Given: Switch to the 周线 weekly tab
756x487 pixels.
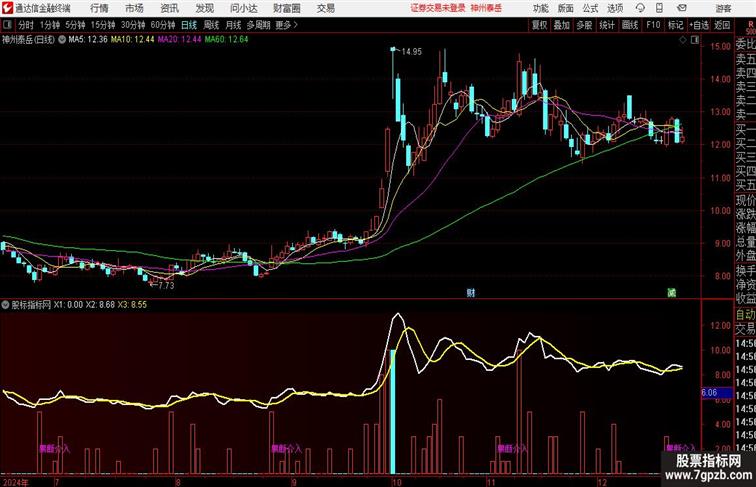Looking at the screenshot, I should click(211, 25).
